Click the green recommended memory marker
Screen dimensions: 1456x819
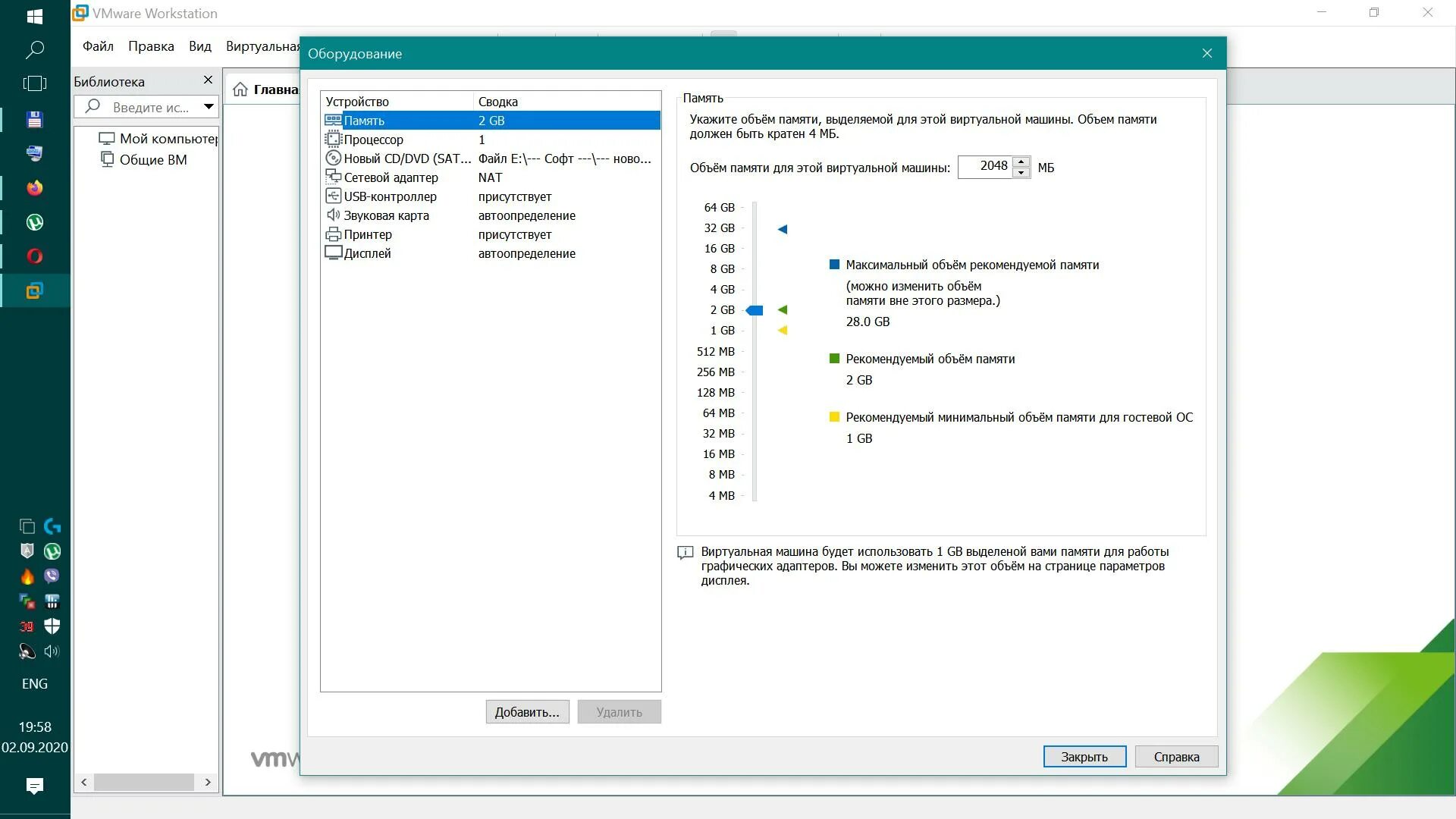[783, 309]
